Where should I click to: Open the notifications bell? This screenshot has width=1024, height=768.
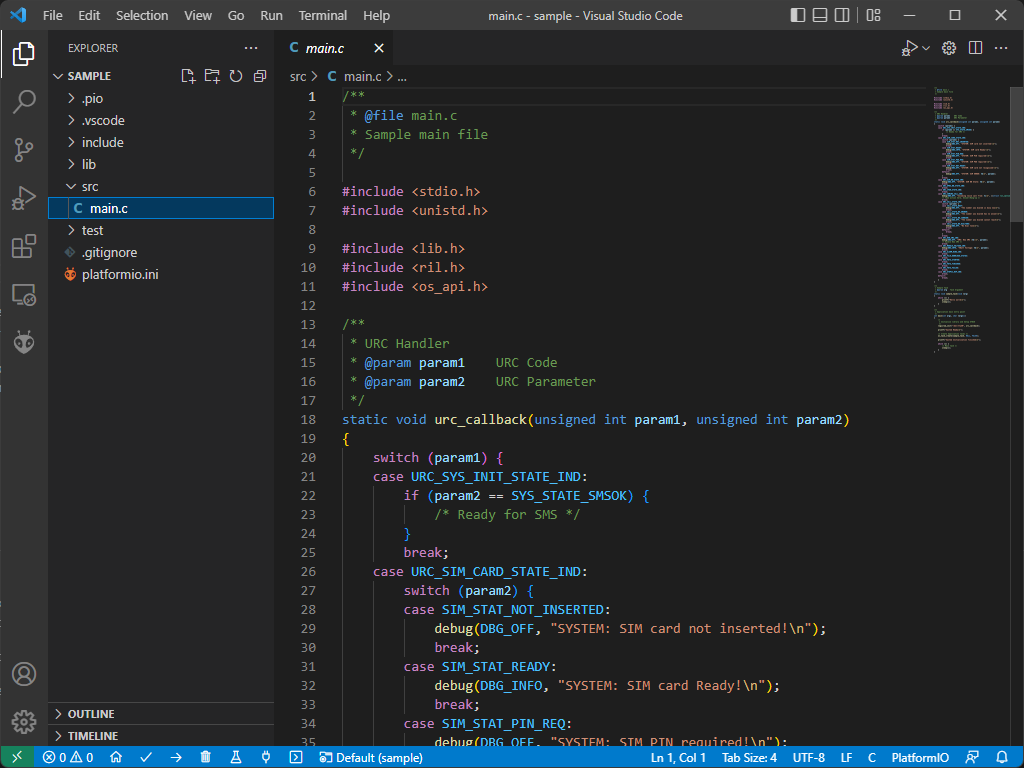coord(1002,758)
